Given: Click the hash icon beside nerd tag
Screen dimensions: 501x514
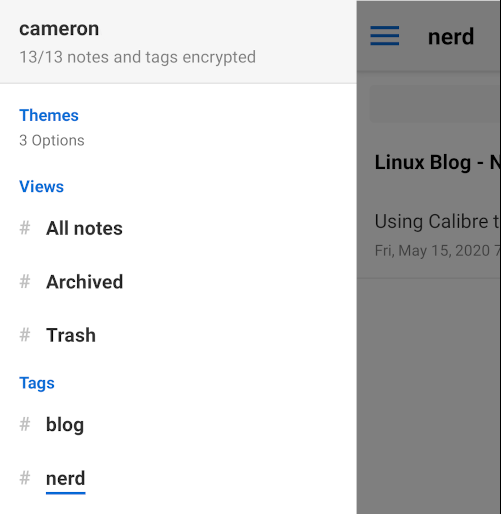Looking at the screenshot, I should pos(25,478).
